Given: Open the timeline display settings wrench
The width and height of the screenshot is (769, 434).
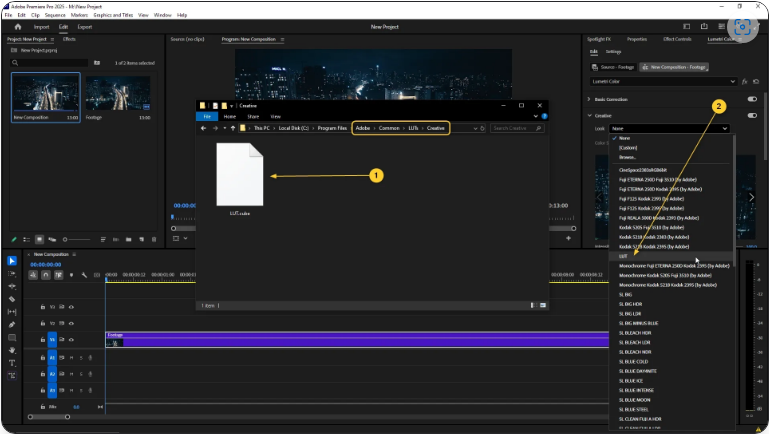Looking at the screenshot, I should [84, 275].
